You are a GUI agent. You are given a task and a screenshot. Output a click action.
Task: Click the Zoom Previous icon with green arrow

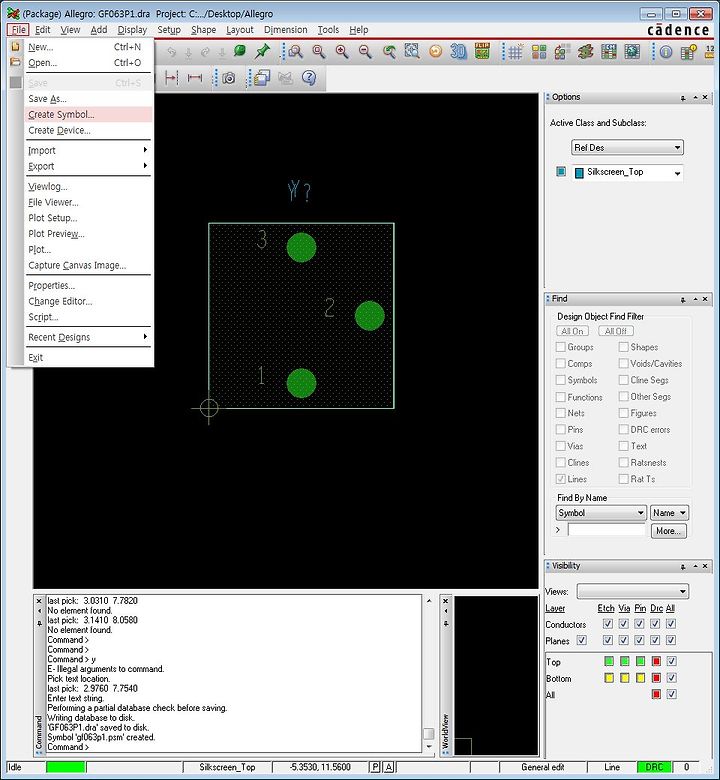[x=389, y=51]
